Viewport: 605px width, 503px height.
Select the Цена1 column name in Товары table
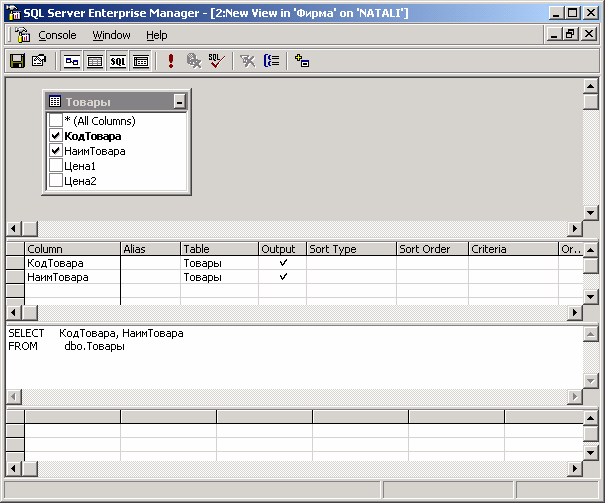point(80,166)
